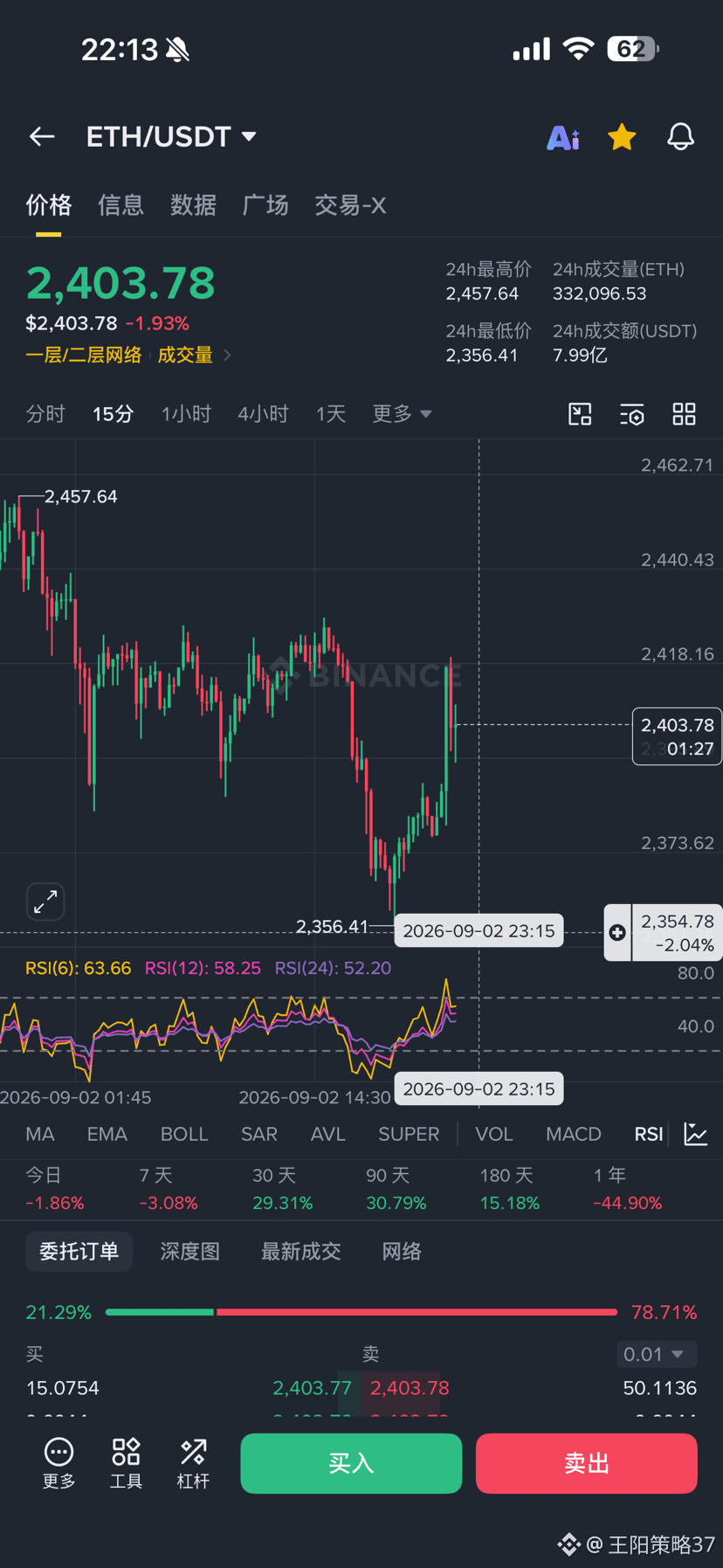Viewport: 723px width, 1568px height.
Task: Open the chart settings icon
Action: click(x=632, y=414)
